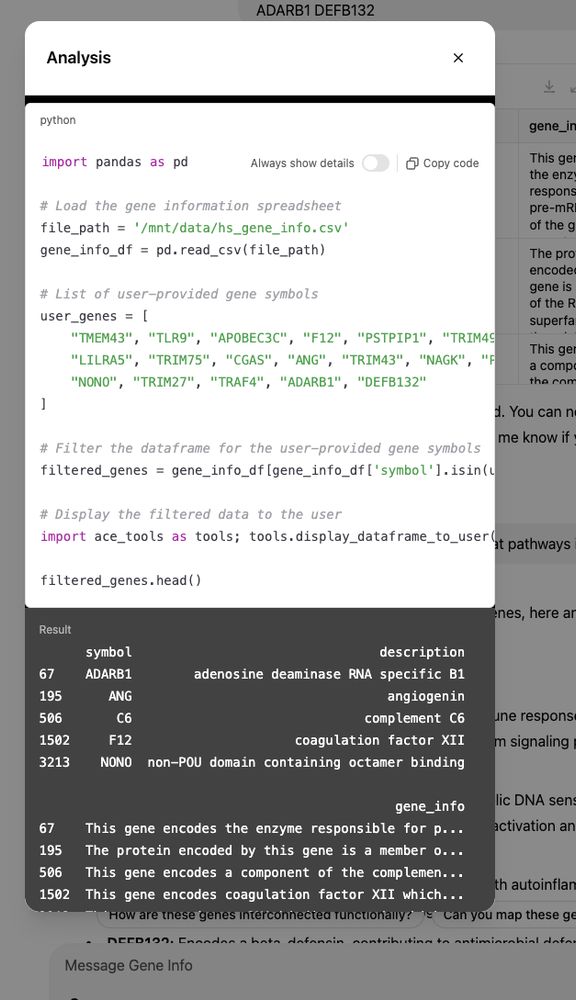Click the 'import pandas as pd' code line

click(115, 162)
